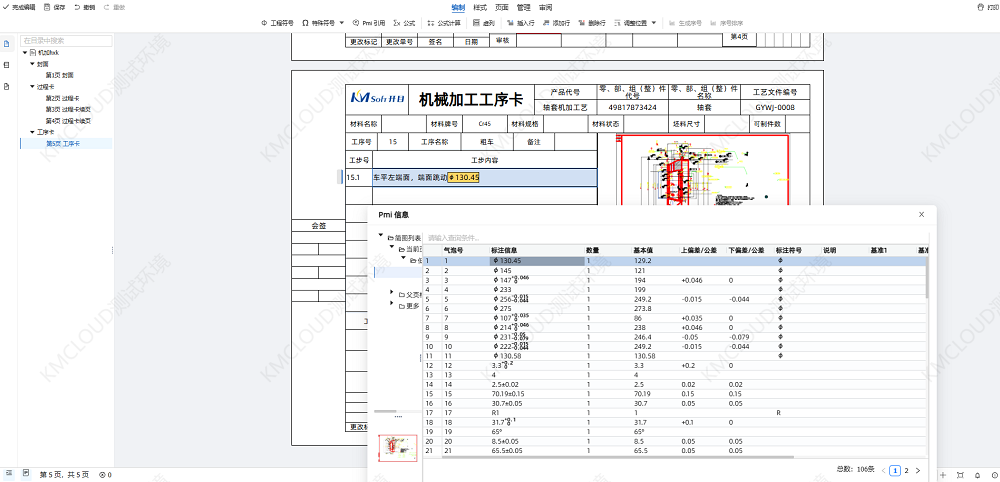Collapse the 封面 tree group
The image size is (1000, 482).
[x=33, y=64]
